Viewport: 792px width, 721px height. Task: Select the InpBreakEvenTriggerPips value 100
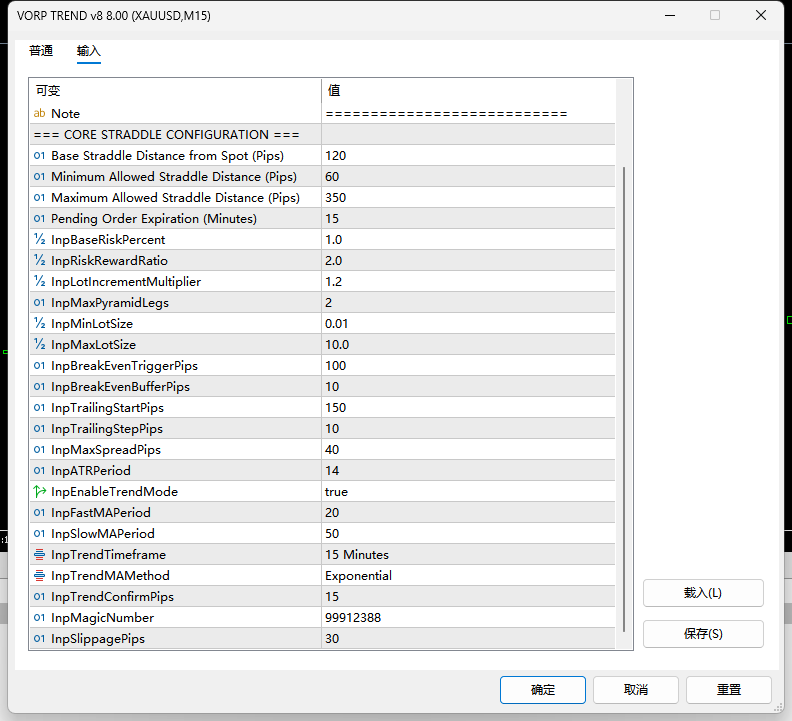[468, 365]
